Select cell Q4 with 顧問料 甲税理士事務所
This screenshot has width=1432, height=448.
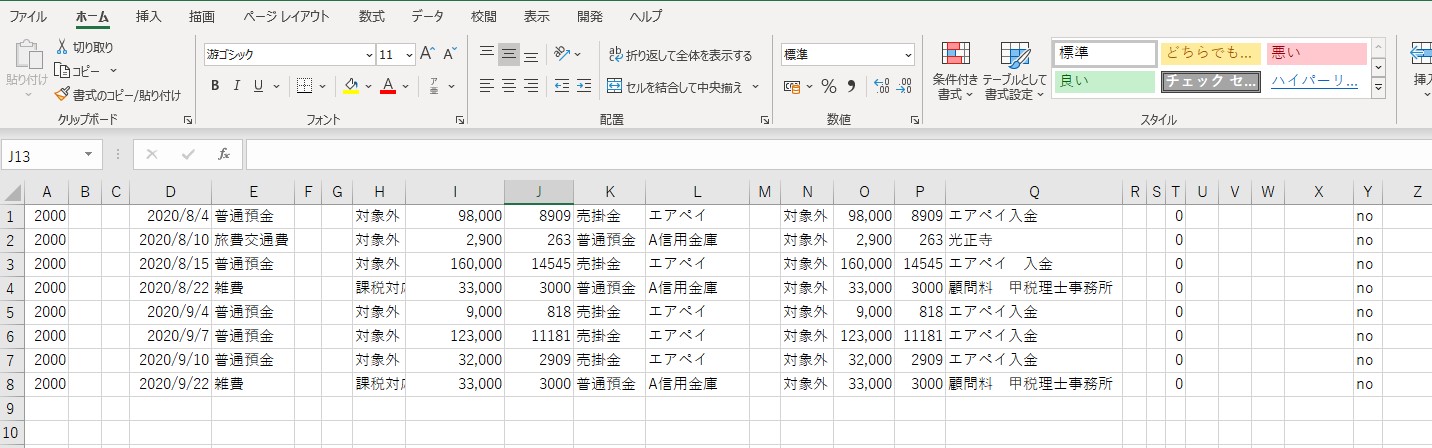click(x=1032, y=288)
